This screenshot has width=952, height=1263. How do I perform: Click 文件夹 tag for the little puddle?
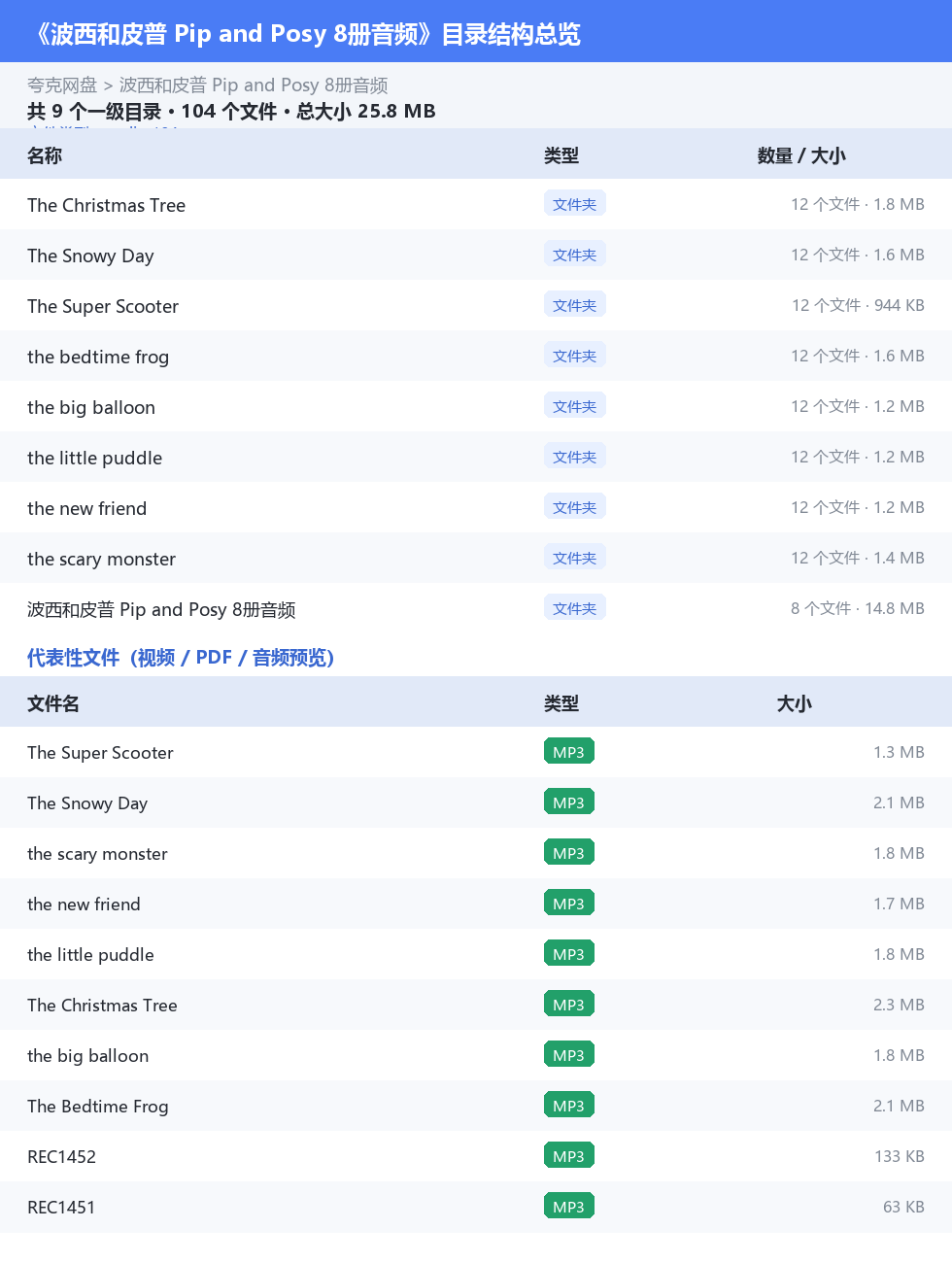pyautogui.click(x=575, y=456)
